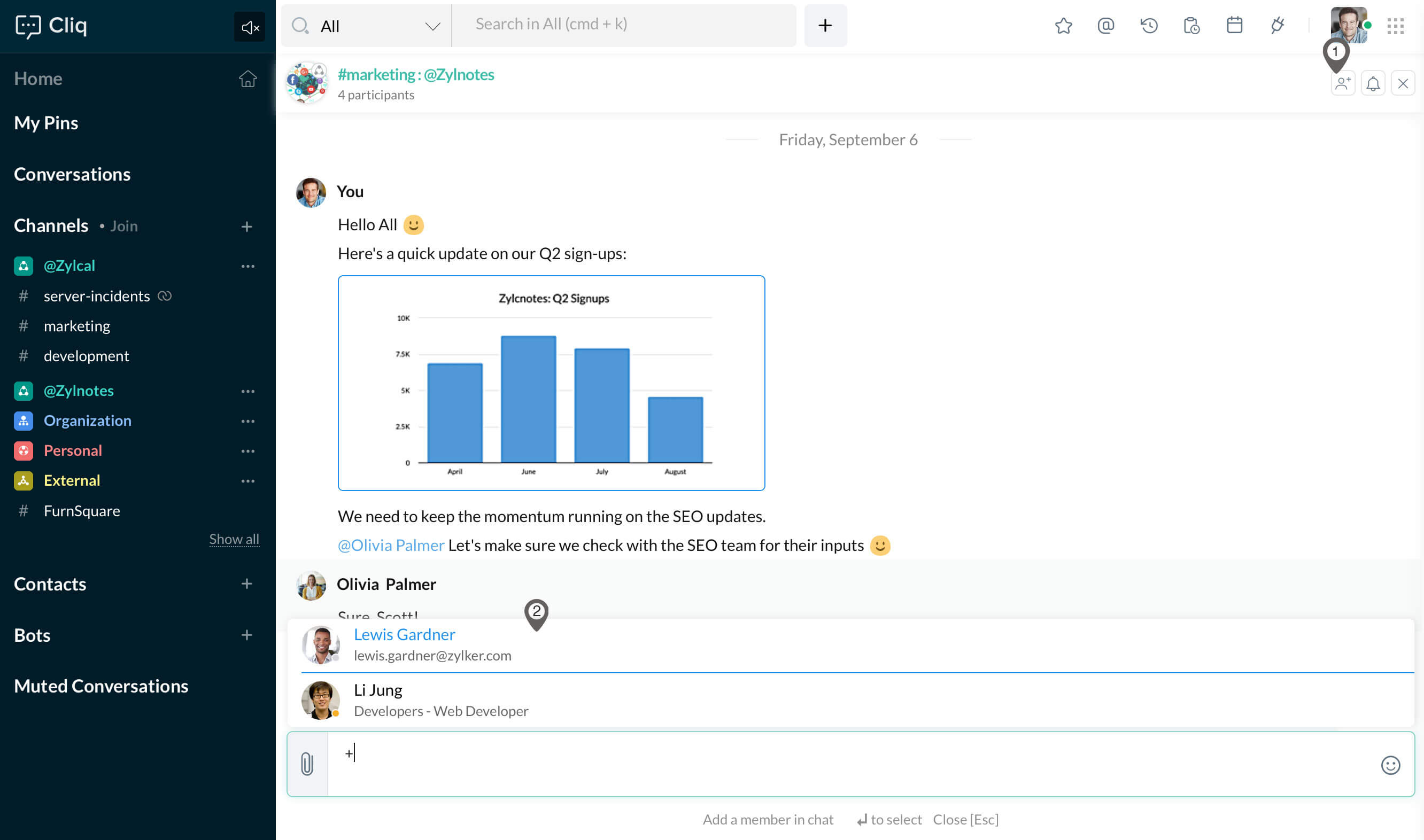Image resolution: width=1424 pixels, height=840 pixels.
Task: Click the Join channels link
Action: coord(123,226)
